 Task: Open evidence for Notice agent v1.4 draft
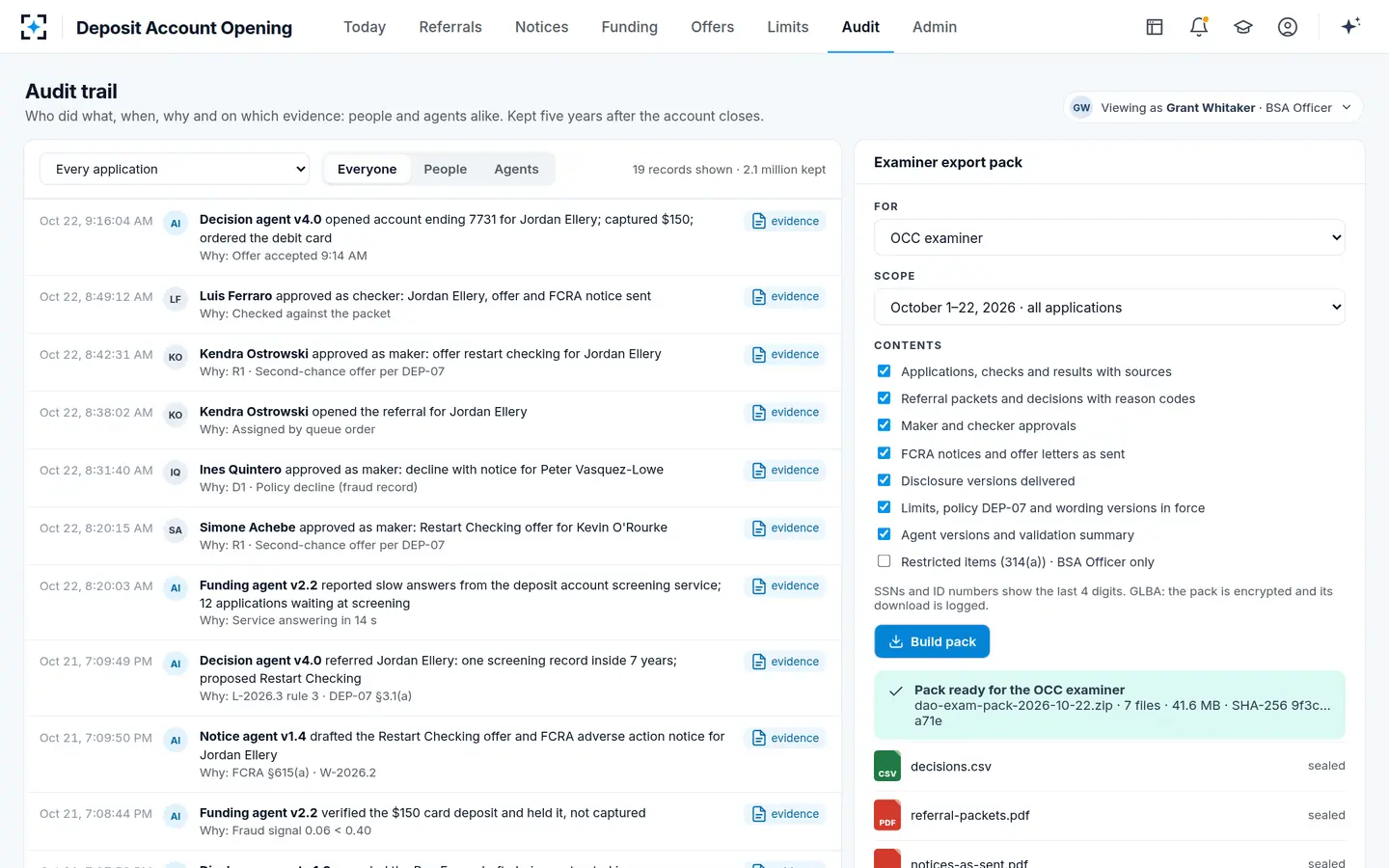[785, 738]
